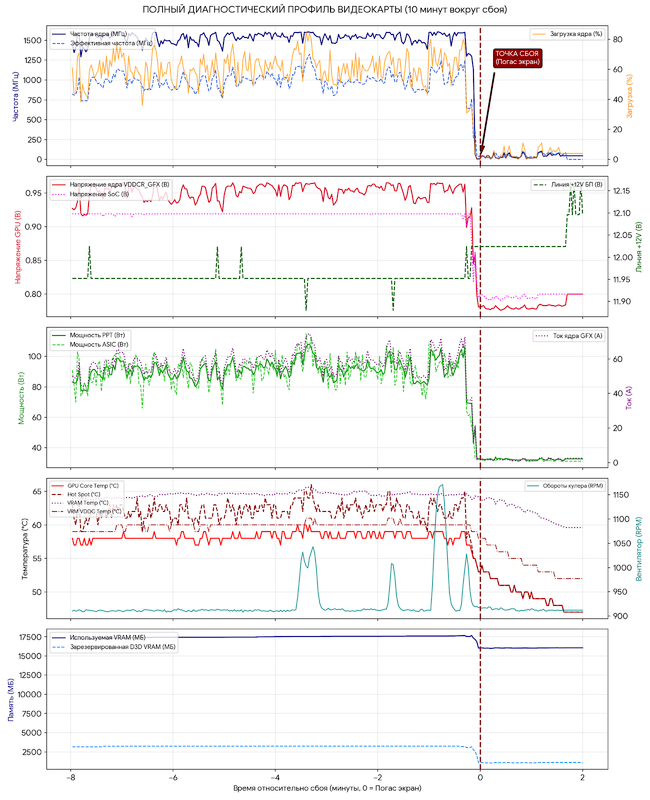Click the y-axis label 'Частота (МГц)'

point(16,95)
